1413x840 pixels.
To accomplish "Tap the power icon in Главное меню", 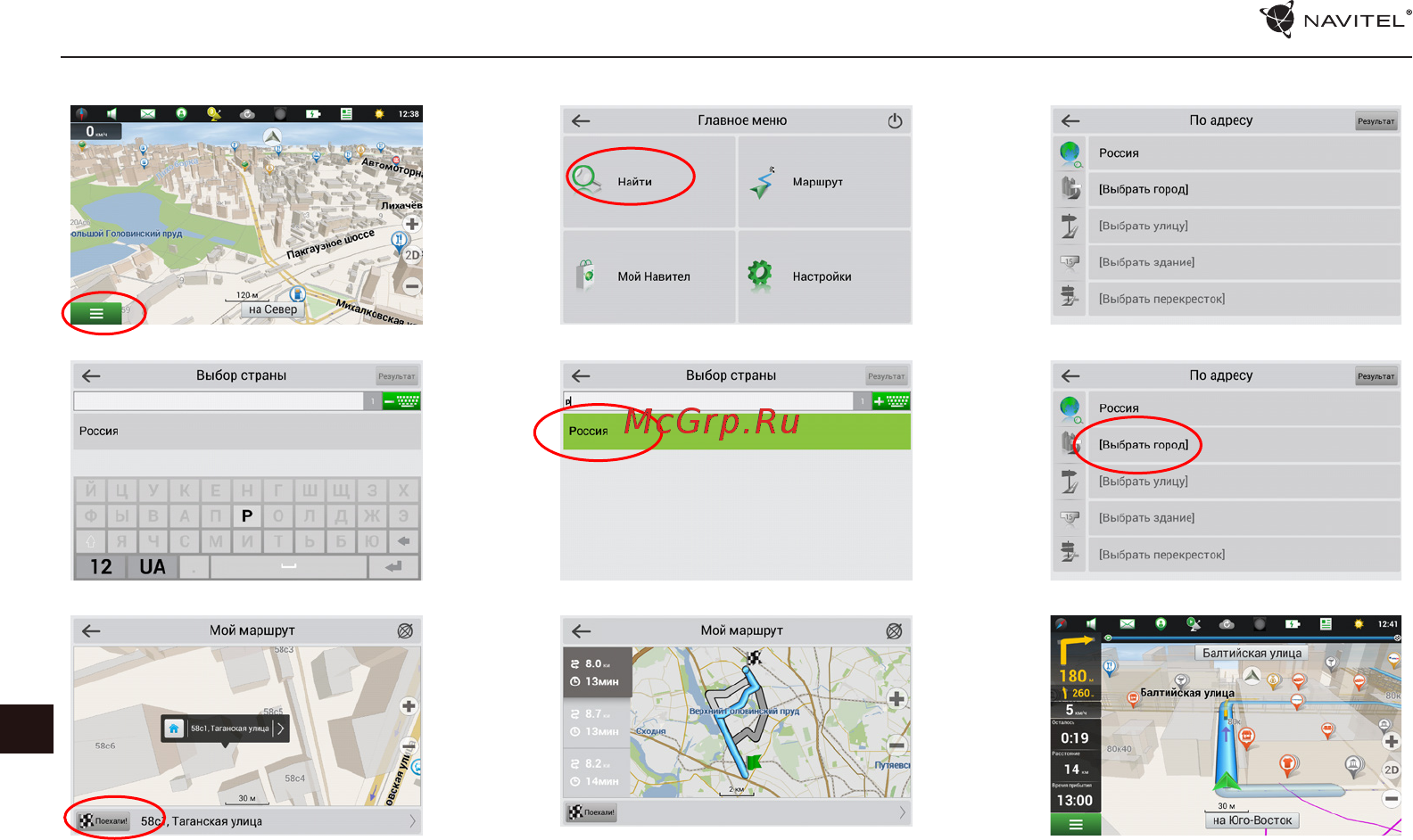I will click(895, 120).
